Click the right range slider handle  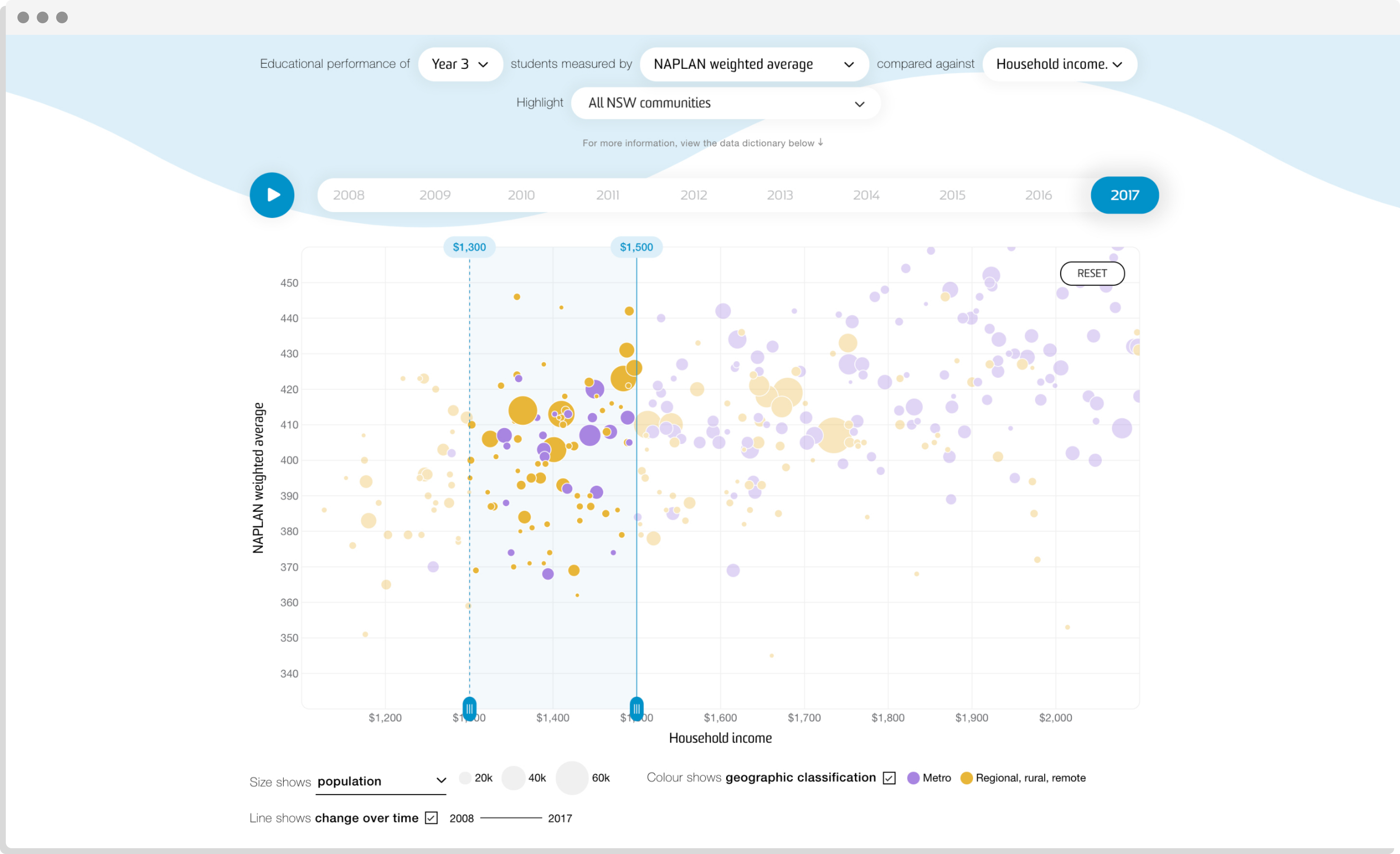click(x=636, y=708)
